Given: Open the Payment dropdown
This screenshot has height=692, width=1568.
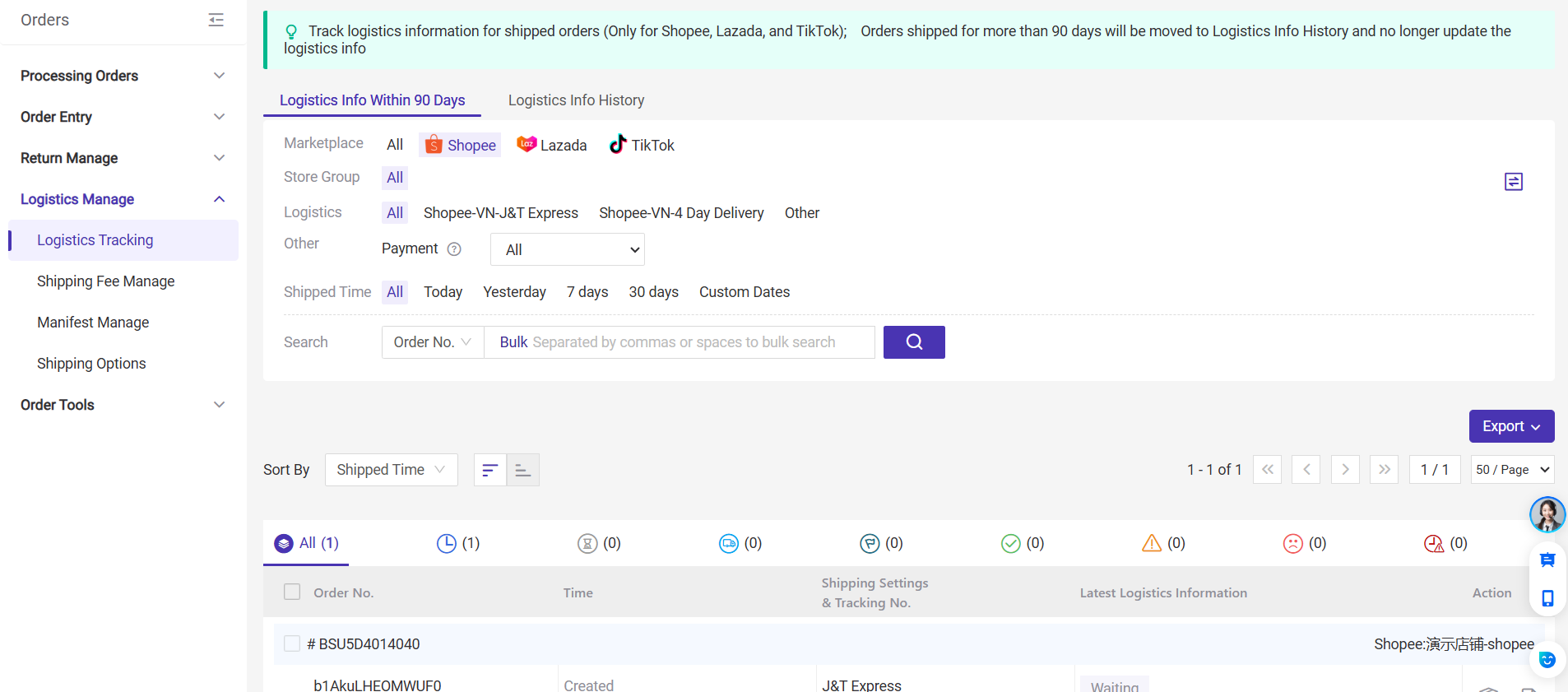Looking at the screenshot, I should tap(568, 249).
